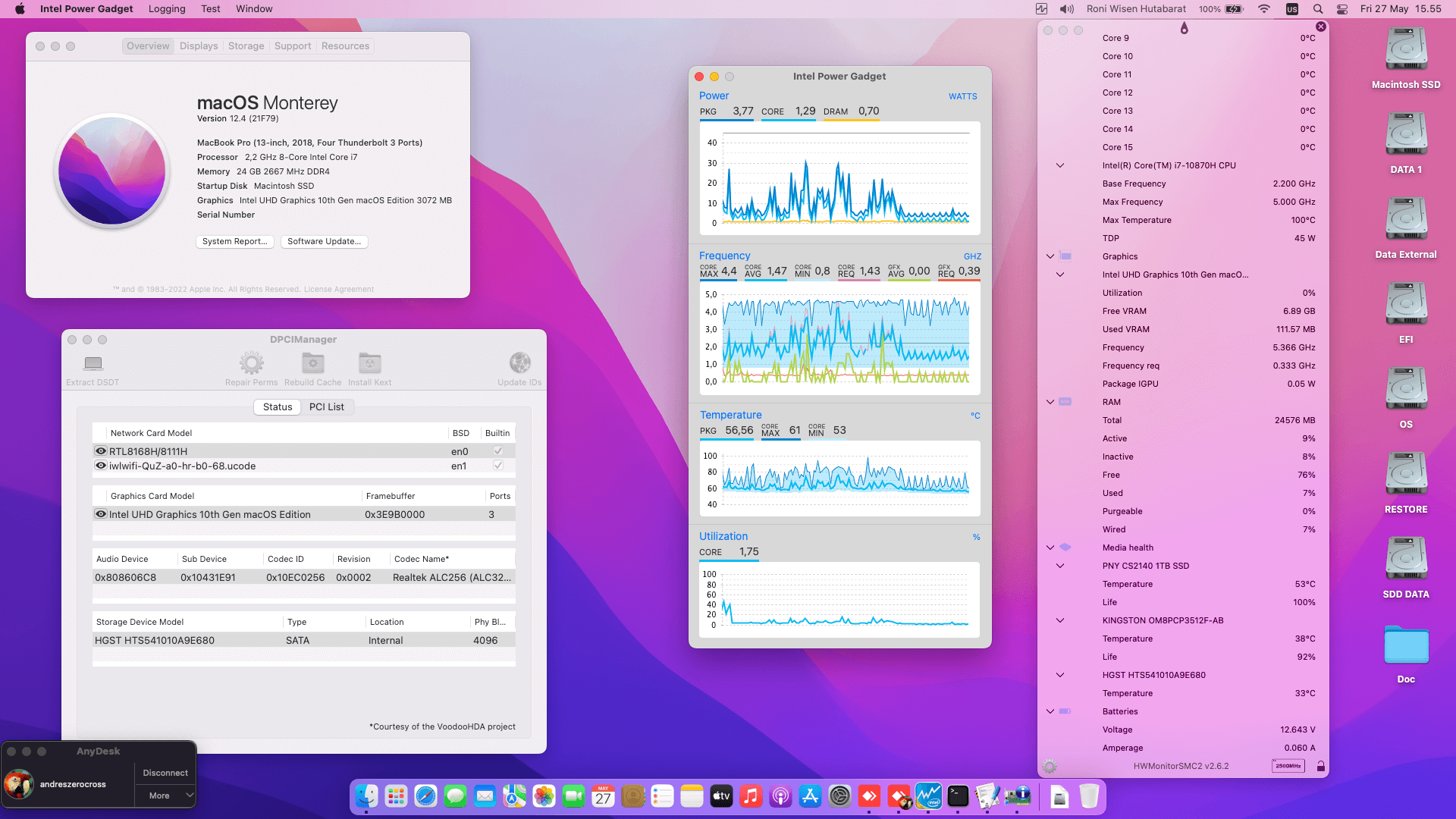
Task: Open Apple TV app in Dock
Action: [721, 795]
